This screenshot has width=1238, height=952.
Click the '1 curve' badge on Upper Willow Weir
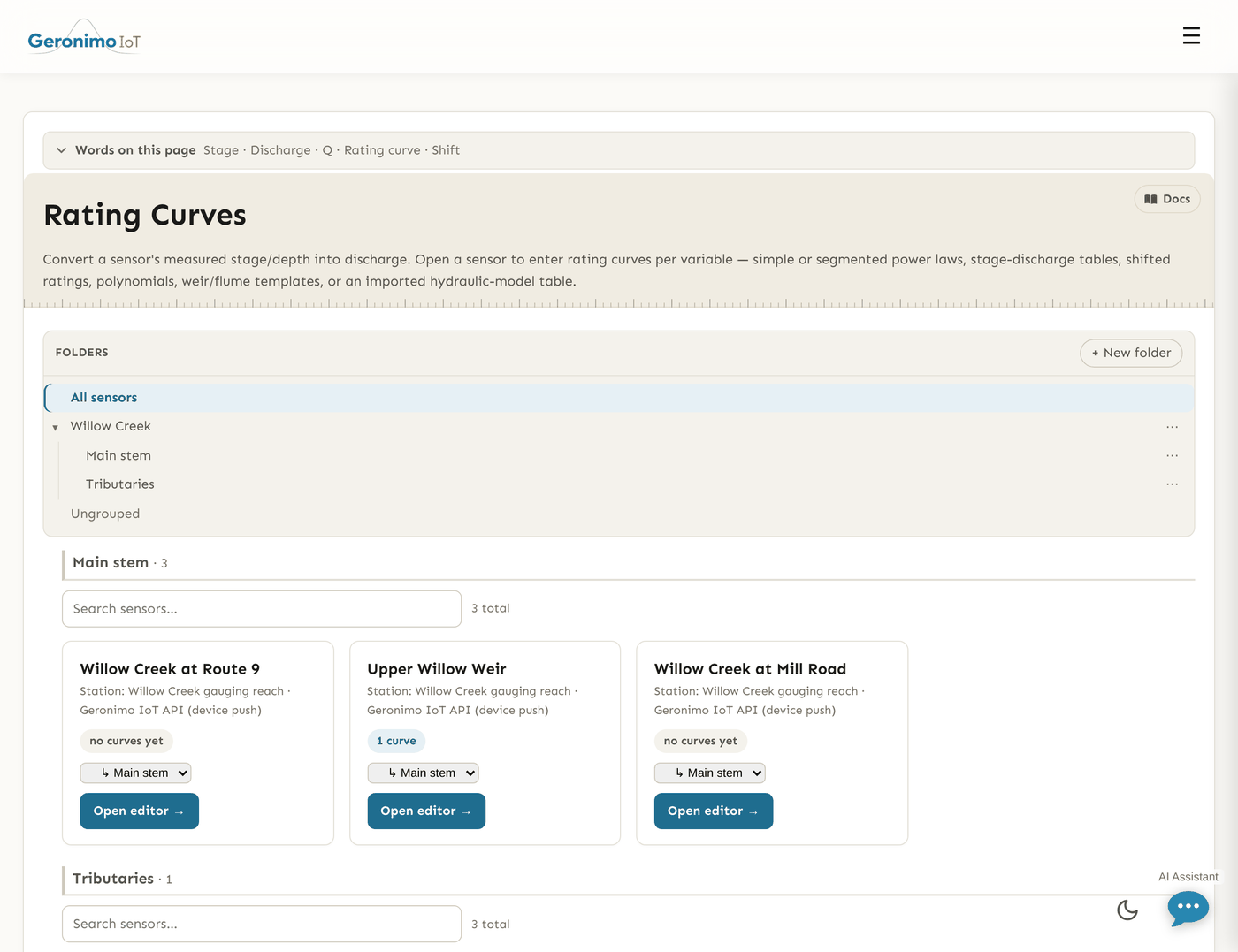point(396,741)
